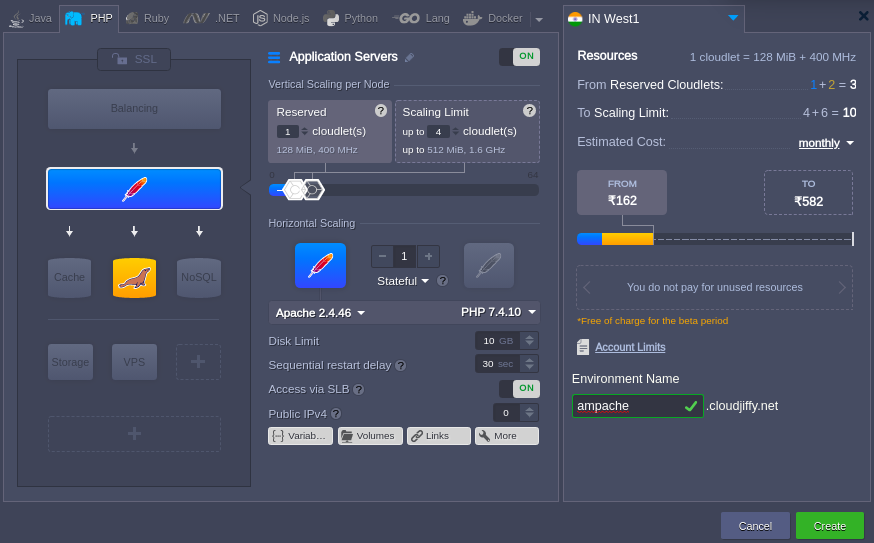
Task: Close the environment wizard with X
Action: [x=863, y=16]
